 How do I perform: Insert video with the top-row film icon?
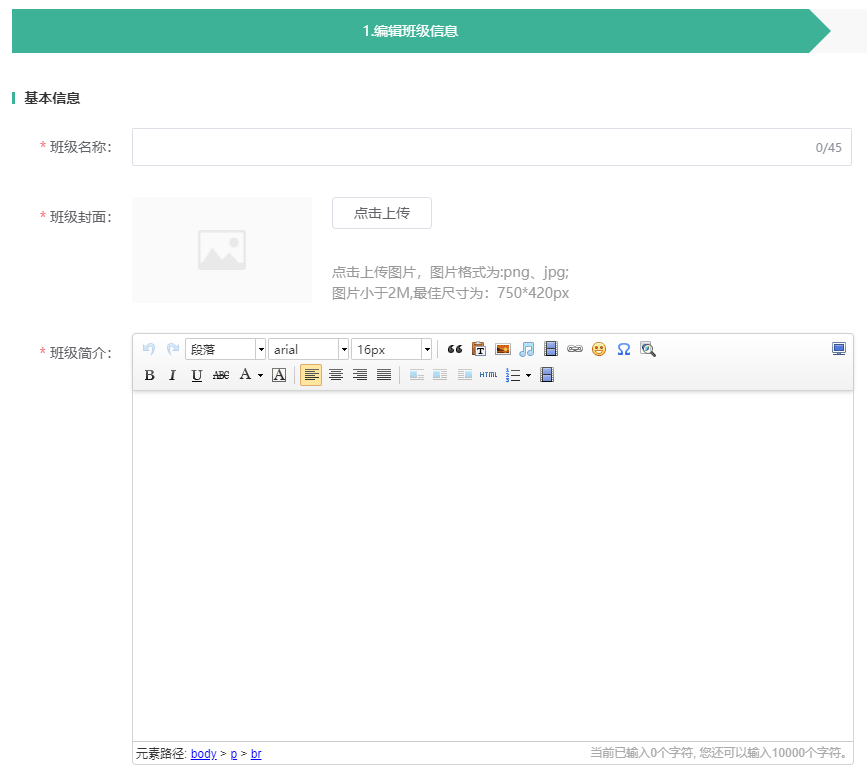point(551,348)
